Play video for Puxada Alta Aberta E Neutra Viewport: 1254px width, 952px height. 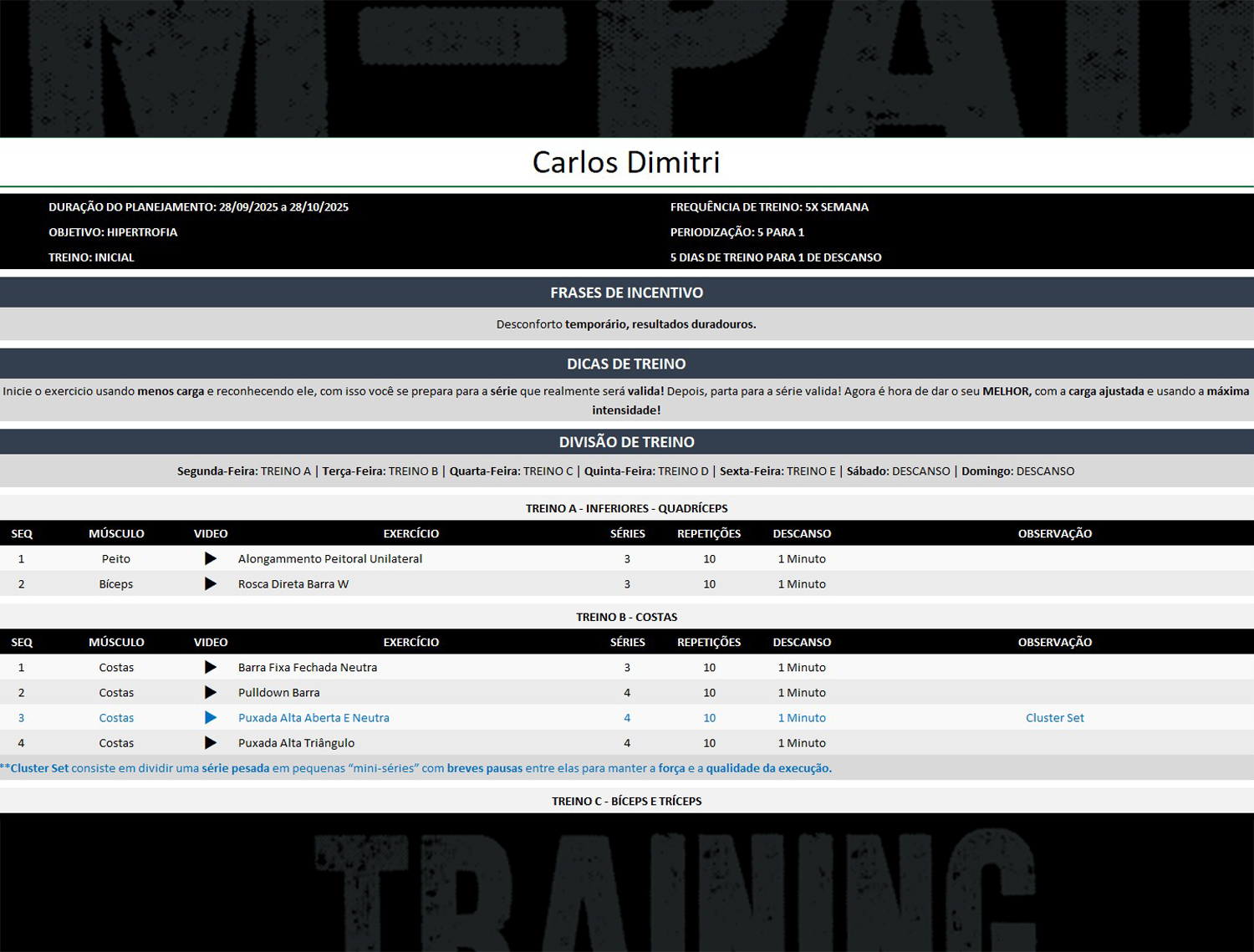tap(211, 717)
